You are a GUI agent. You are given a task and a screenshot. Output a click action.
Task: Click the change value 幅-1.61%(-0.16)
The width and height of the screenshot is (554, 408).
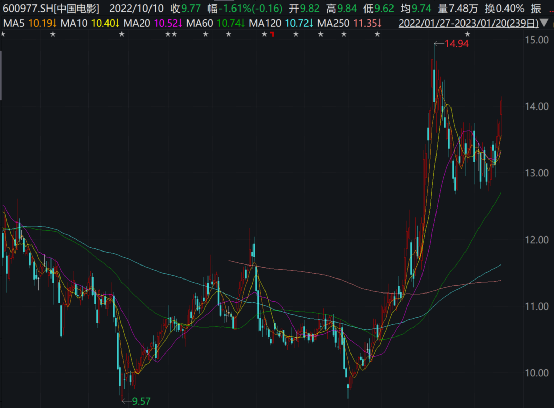245,8
